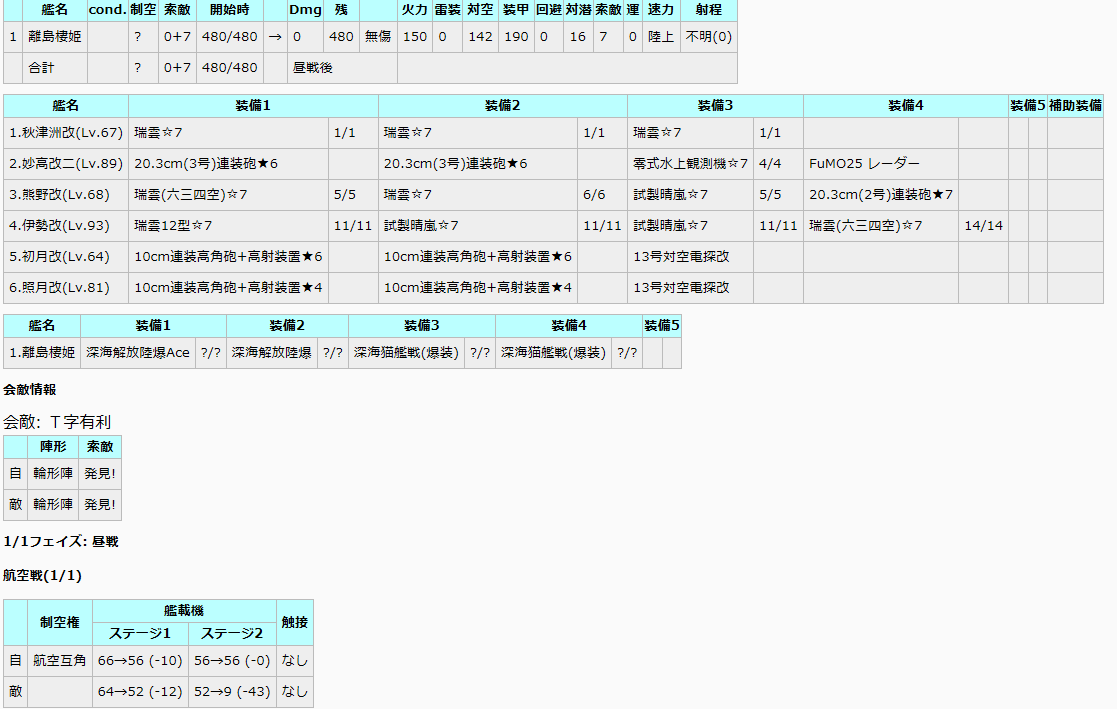Click the 触接 column header

pos(294,622)
